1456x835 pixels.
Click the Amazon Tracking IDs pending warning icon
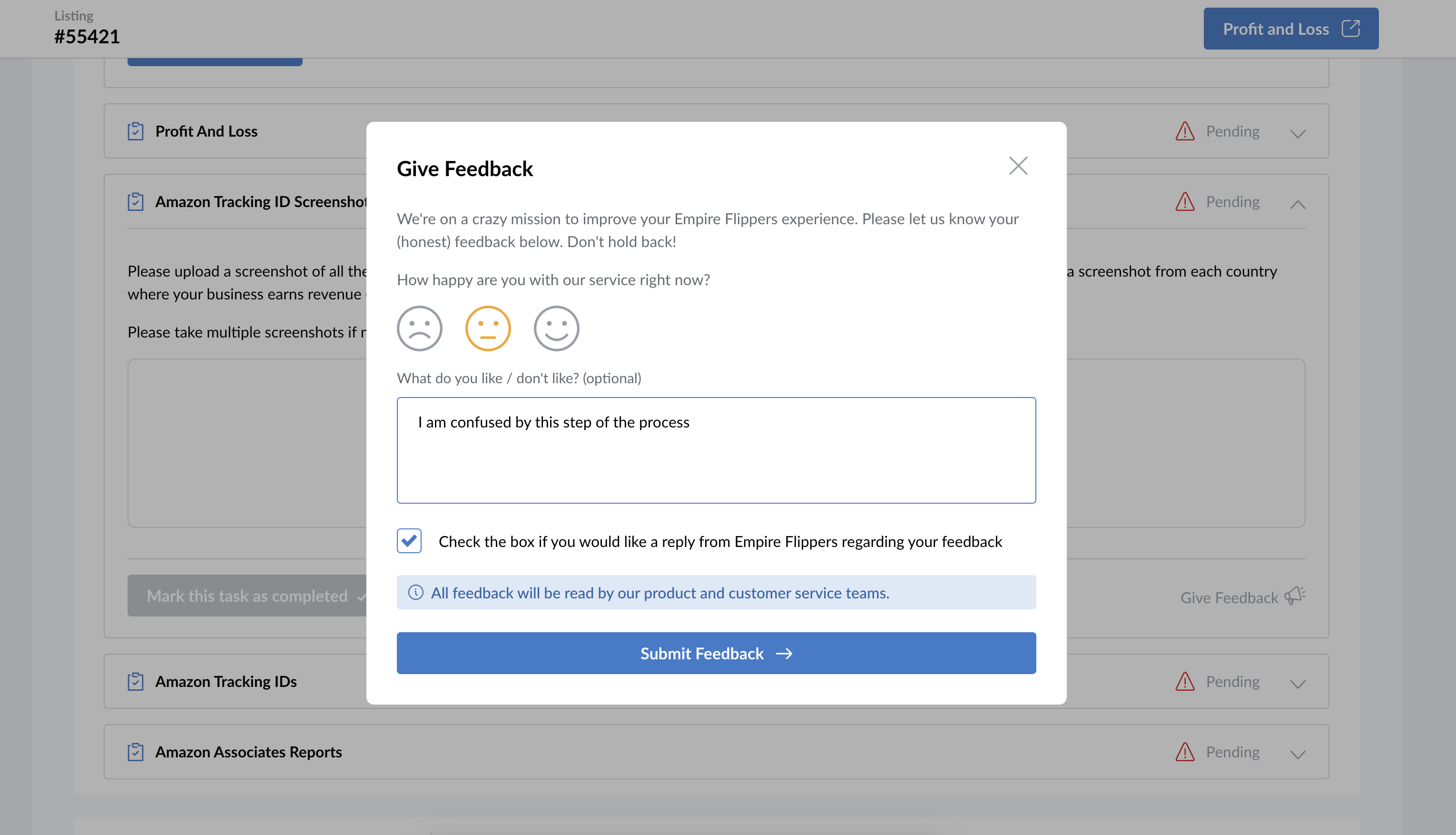(x=1185, y=681)
